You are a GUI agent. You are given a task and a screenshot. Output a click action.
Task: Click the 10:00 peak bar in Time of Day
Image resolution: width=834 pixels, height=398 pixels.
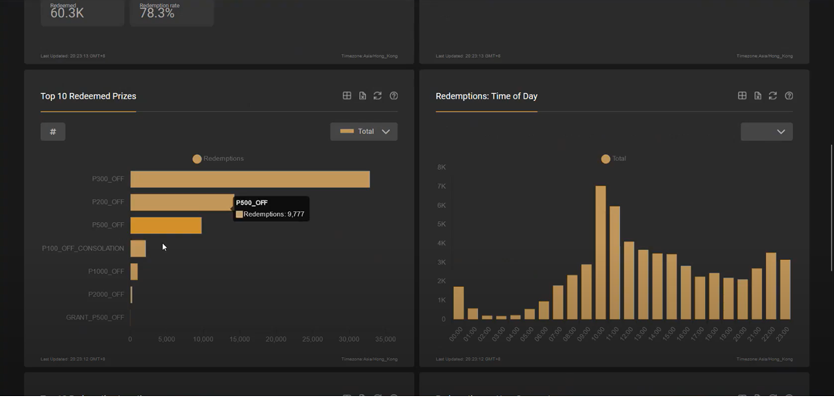[601, 253]
